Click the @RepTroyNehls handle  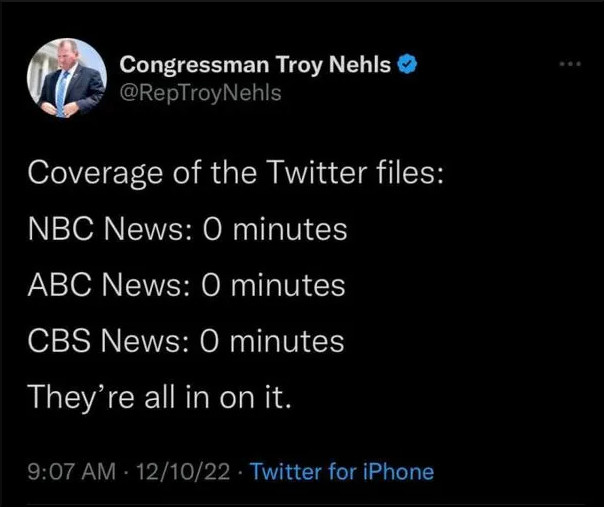[x=200, y=93]
